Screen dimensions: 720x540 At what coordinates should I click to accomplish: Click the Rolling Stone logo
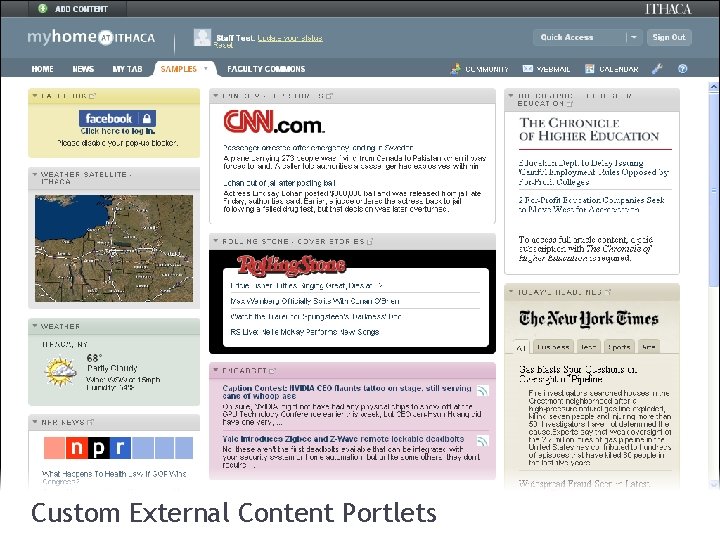click(x=291, y=265)
